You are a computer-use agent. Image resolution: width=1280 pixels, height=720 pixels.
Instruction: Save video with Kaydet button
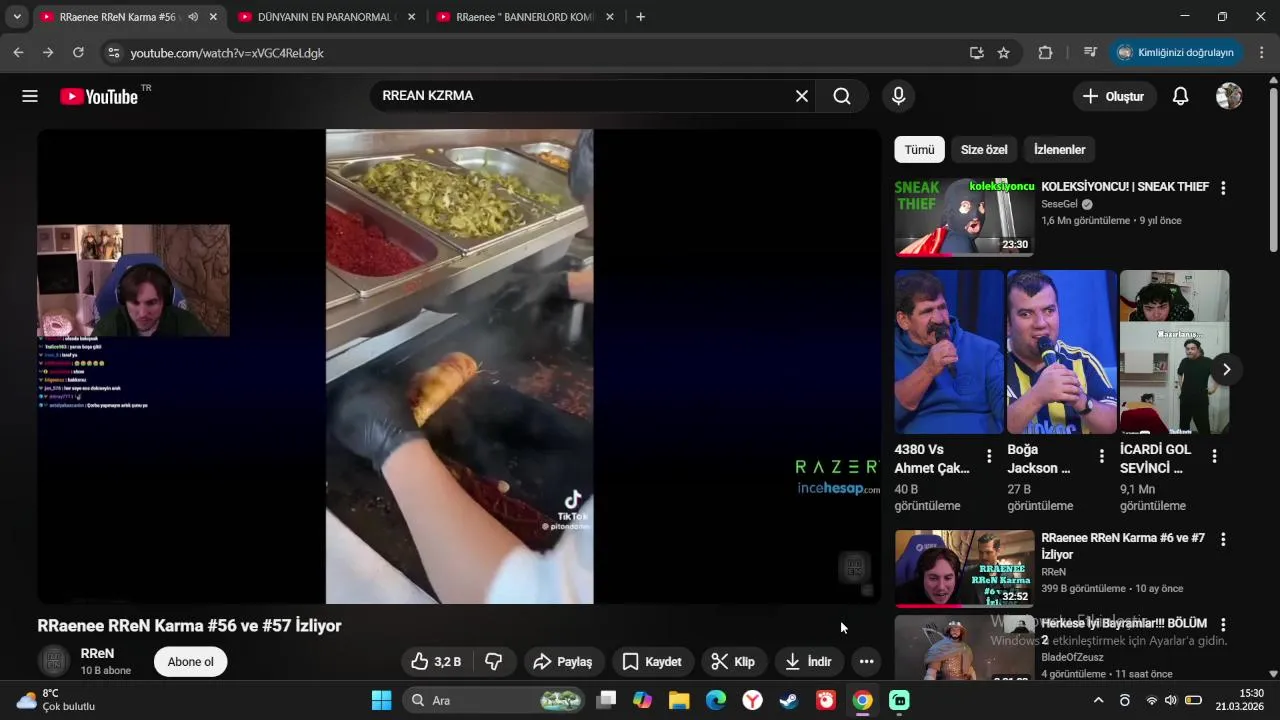coord(652,661)
